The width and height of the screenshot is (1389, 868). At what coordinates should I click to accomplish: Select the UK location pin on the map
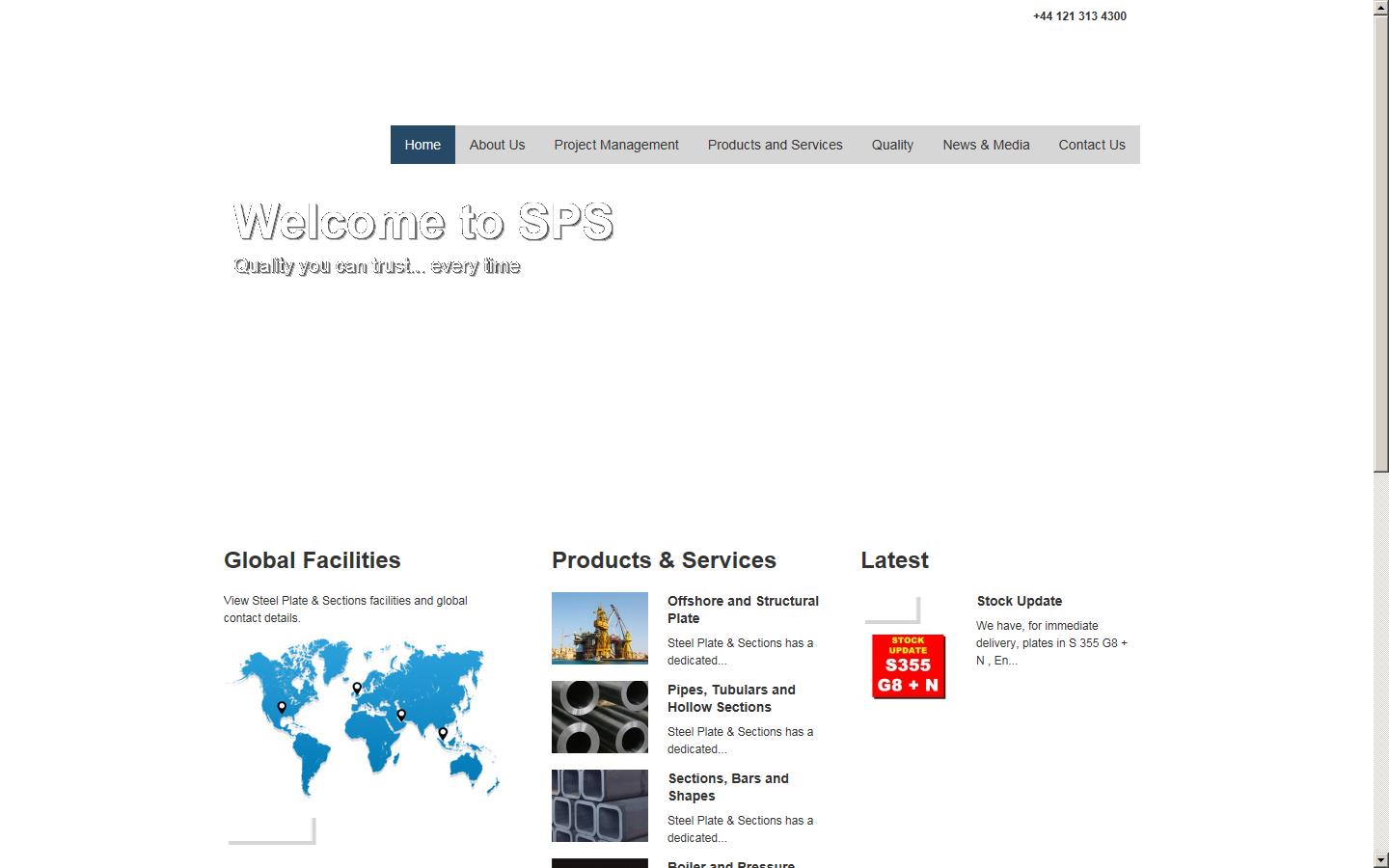356,689
